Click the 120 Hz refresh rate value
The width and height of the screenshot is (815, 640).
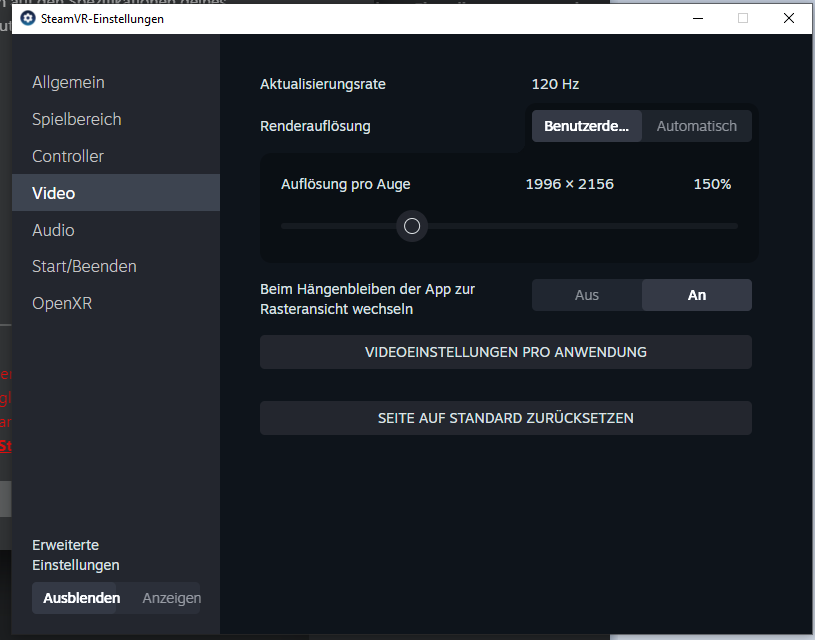[x=555, y=84]
